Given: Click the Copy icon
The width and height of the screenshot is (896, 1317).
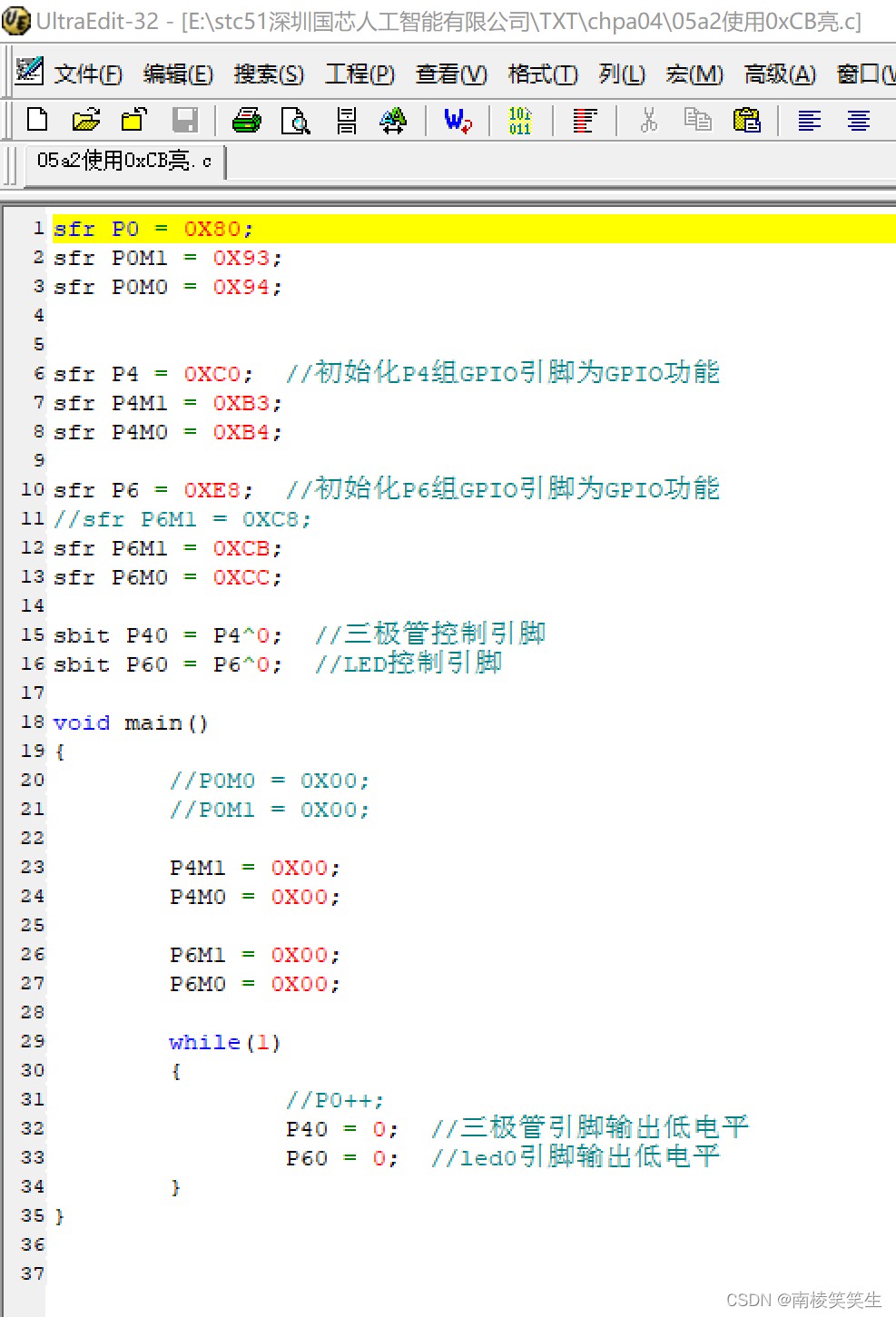Looking at the screenshot, I should 698,120.
